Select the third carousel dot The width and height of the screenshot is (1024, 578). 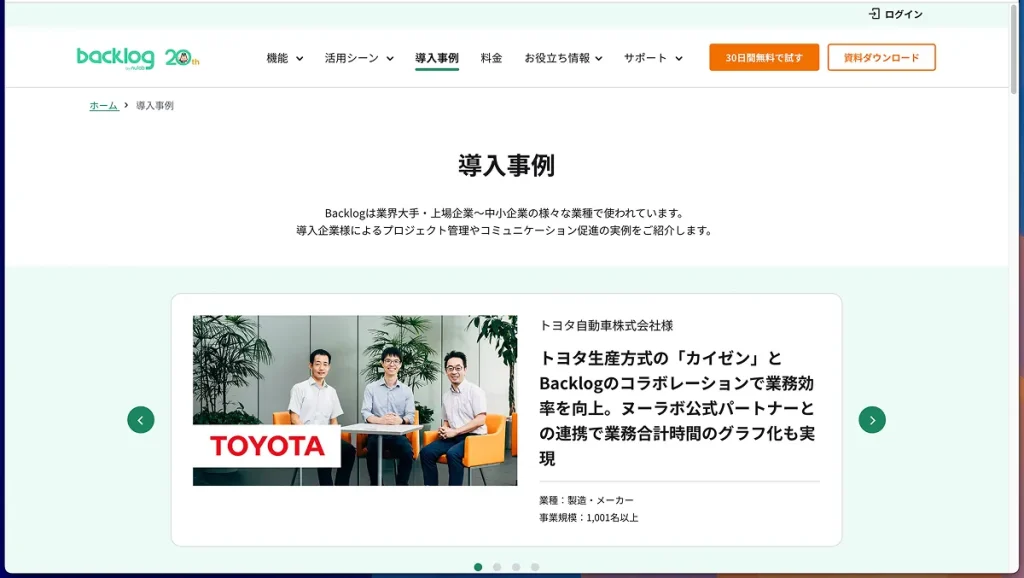click(x=516, y=567)
